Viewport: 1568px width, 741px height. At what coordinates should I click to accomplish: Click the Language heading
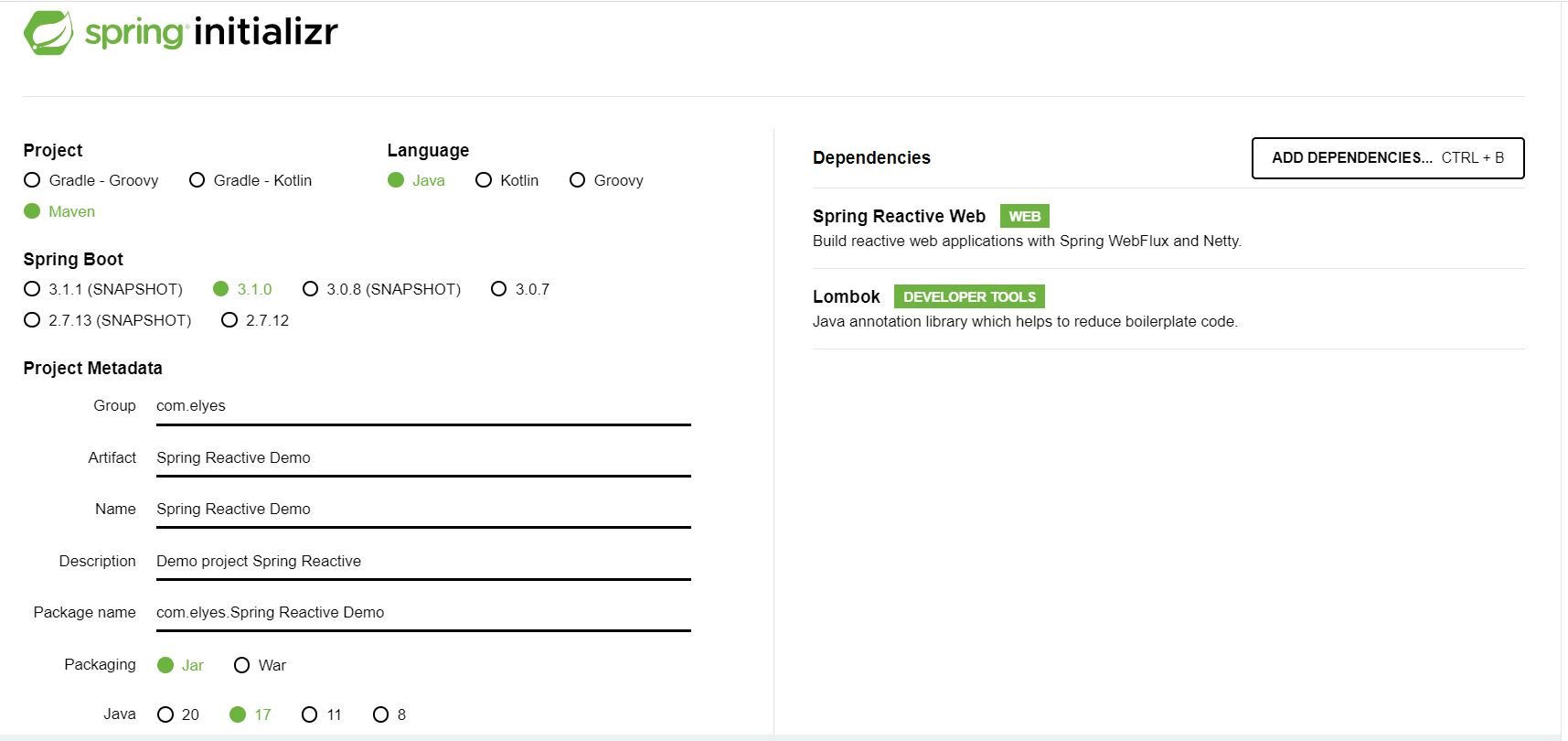point(428,150)
